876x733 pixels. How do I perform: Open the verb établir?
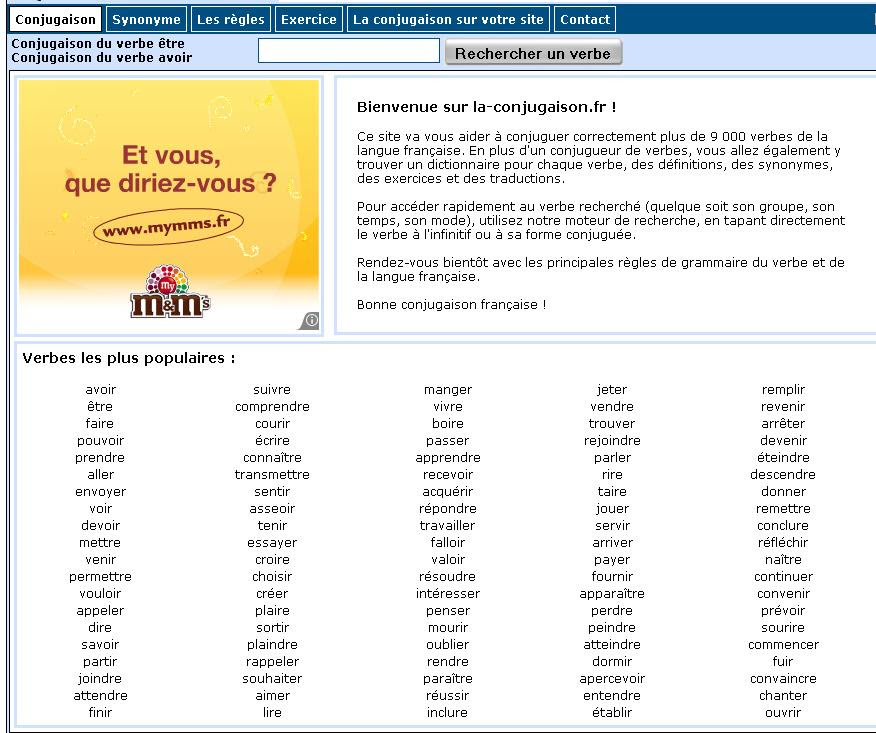pyautogui.click(x=612, y=712)
